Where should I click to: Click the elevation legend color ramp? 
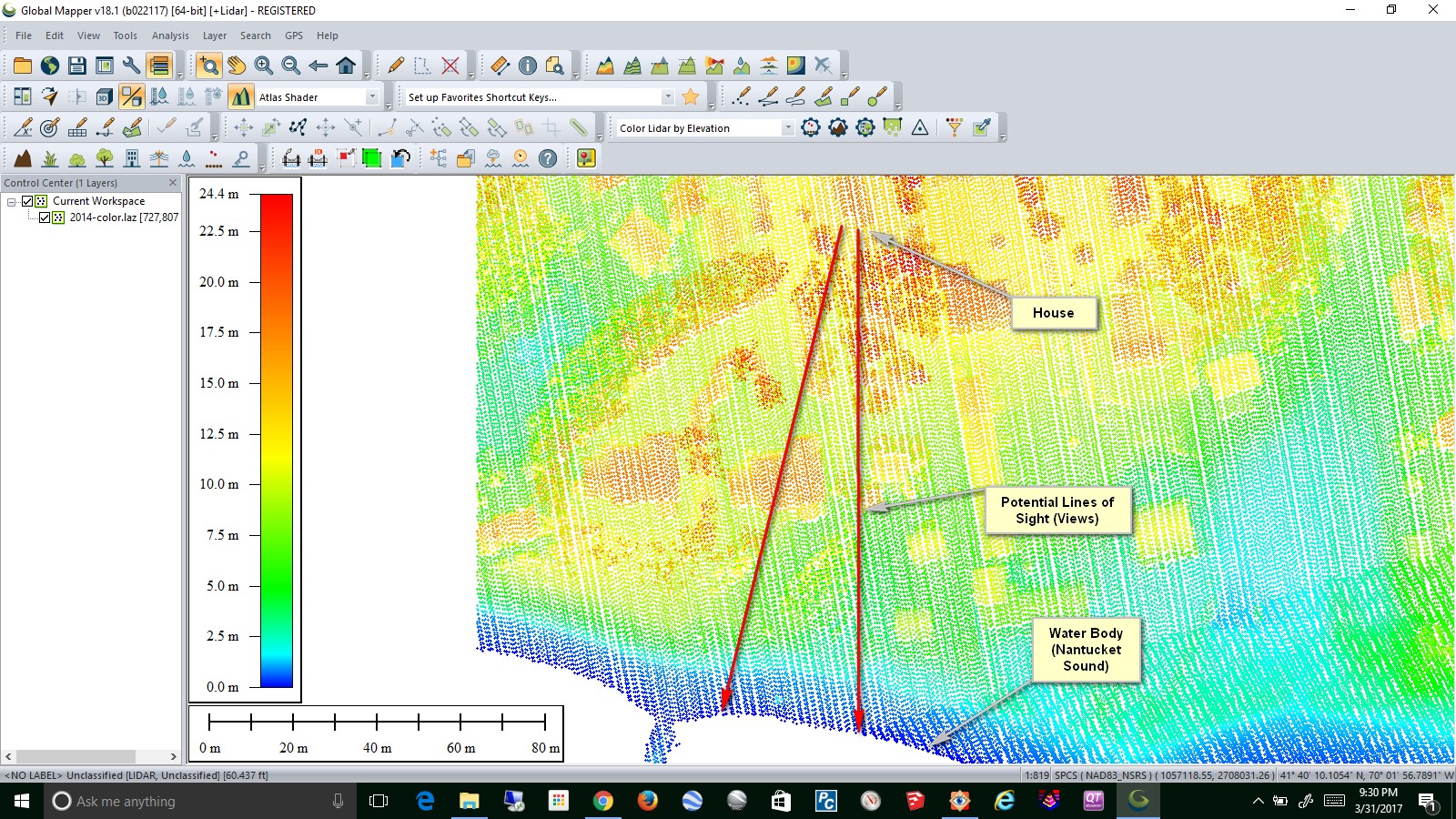tap(277, 440)
